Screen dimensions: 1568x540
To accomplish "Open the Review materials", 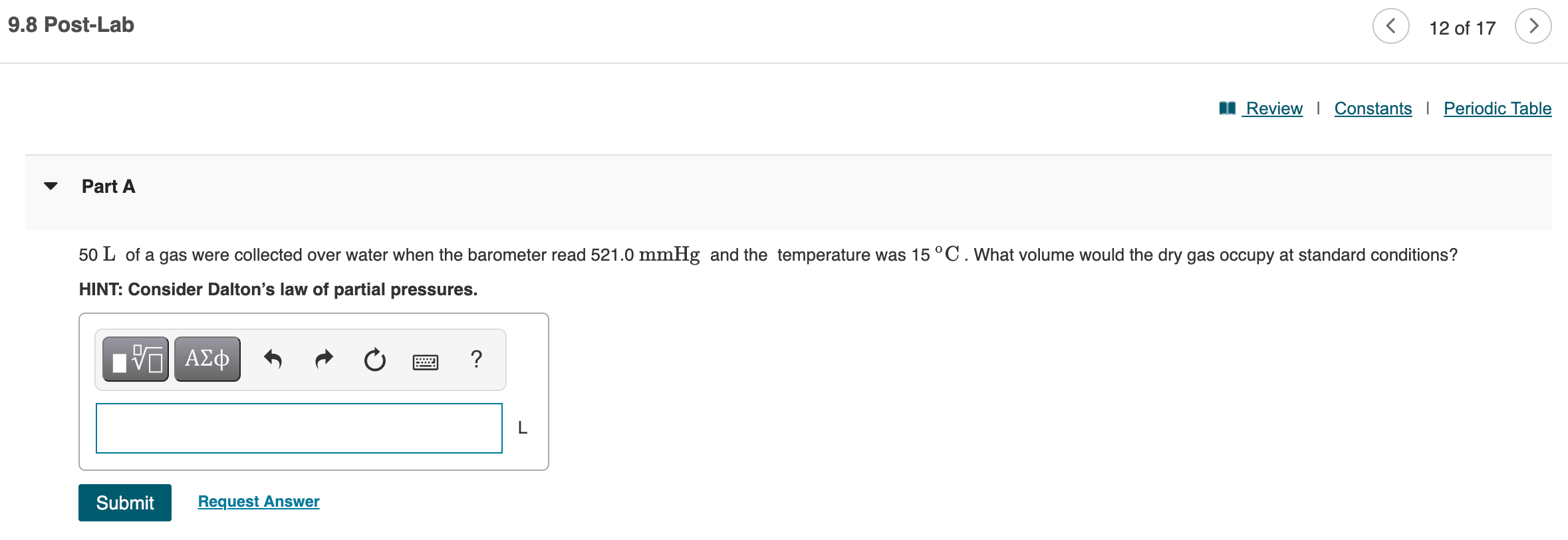I will [1273, 108].
